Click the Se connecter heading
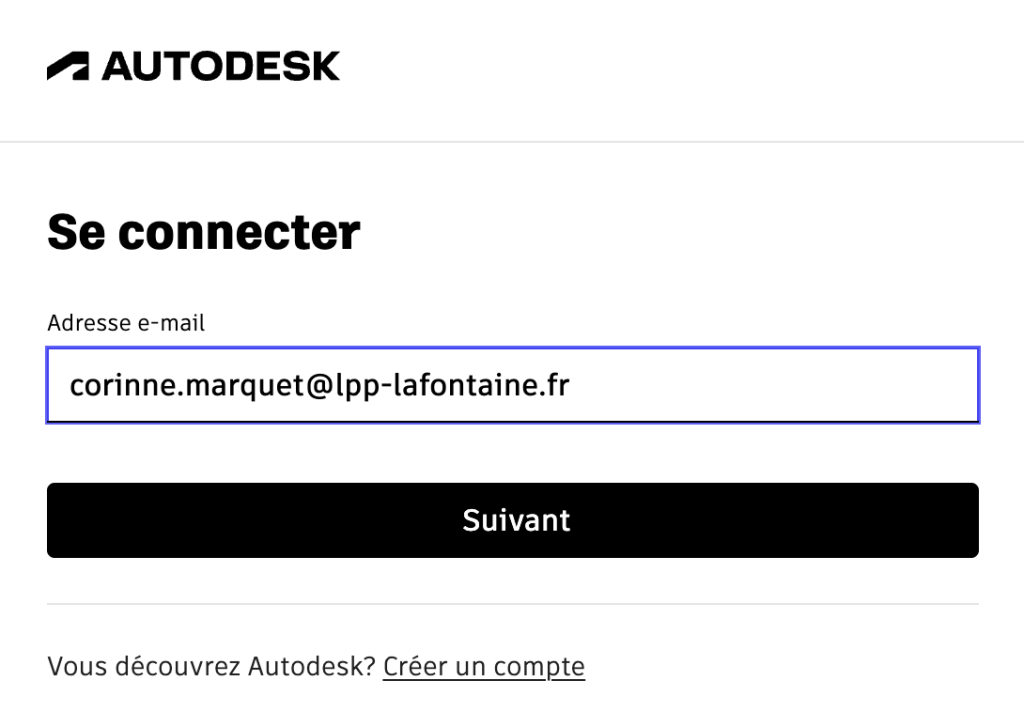The image size is (1024, 727). (204, 232)
